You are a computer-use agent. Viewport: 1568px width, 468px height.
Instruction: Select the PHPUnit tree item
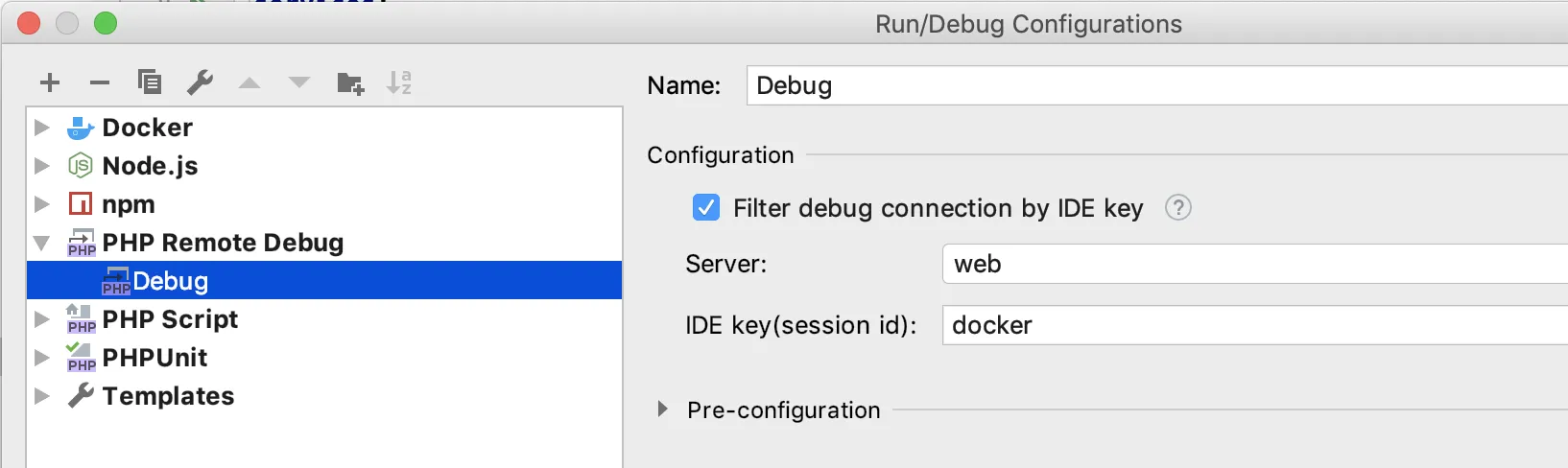click(154, 358)
